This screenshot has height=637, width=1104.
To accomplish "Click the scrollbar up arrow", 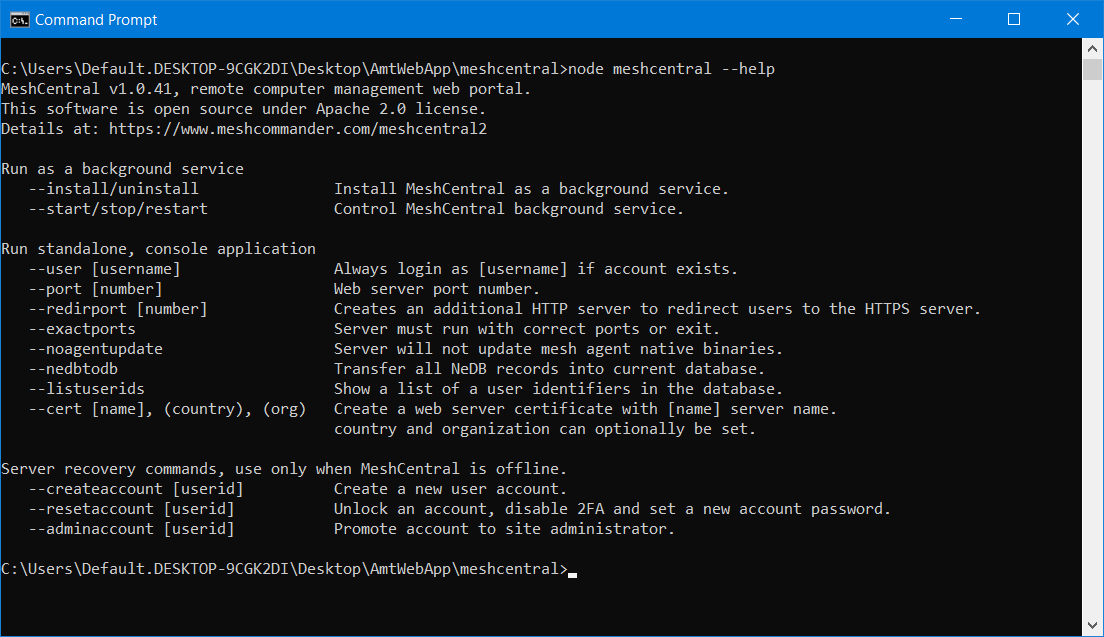I will point(1092,47).
